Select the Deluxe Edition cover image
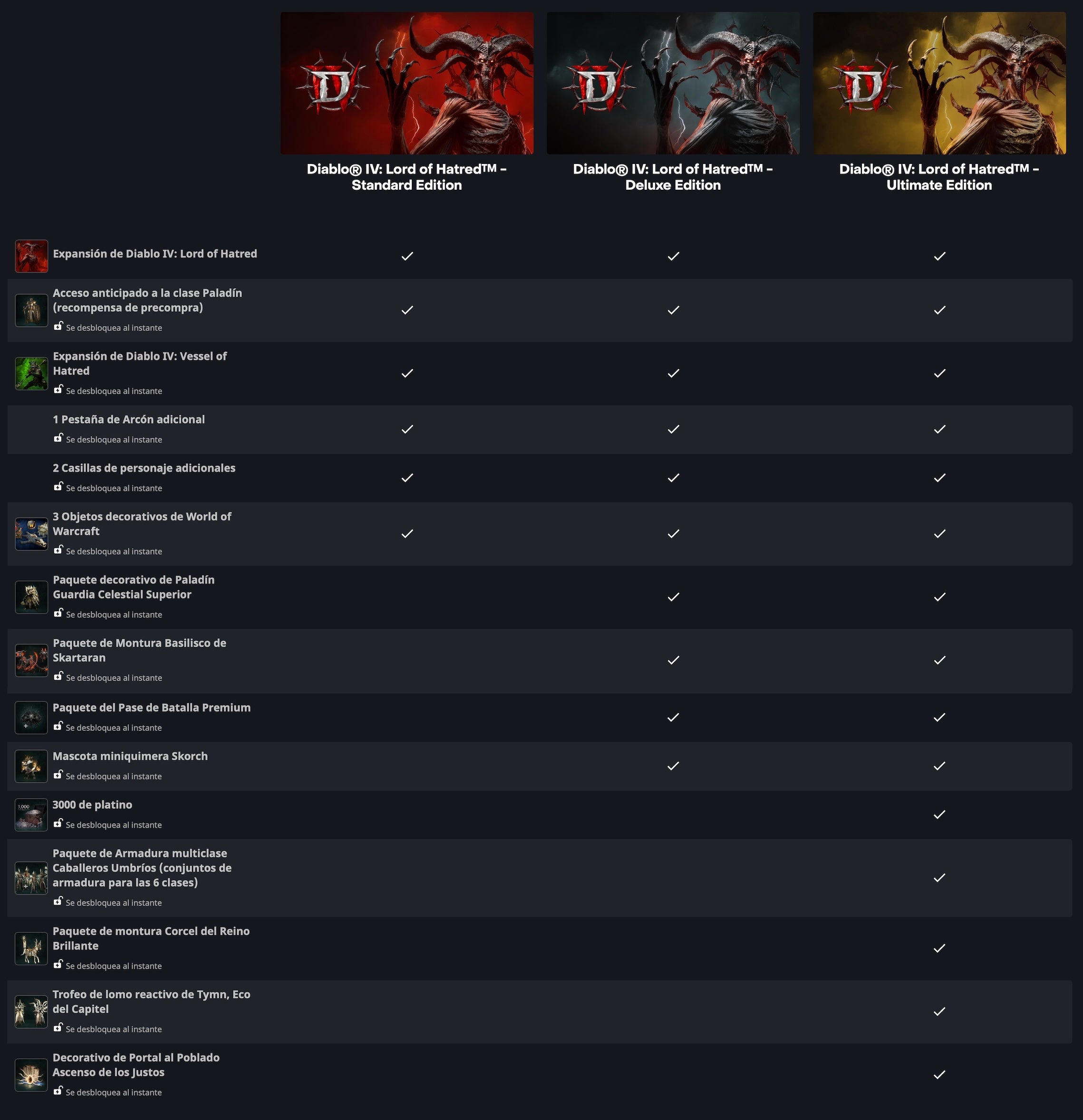The height and width of the screenshot is (1120, 1083). pyautogui.click(x=673, y=83)
